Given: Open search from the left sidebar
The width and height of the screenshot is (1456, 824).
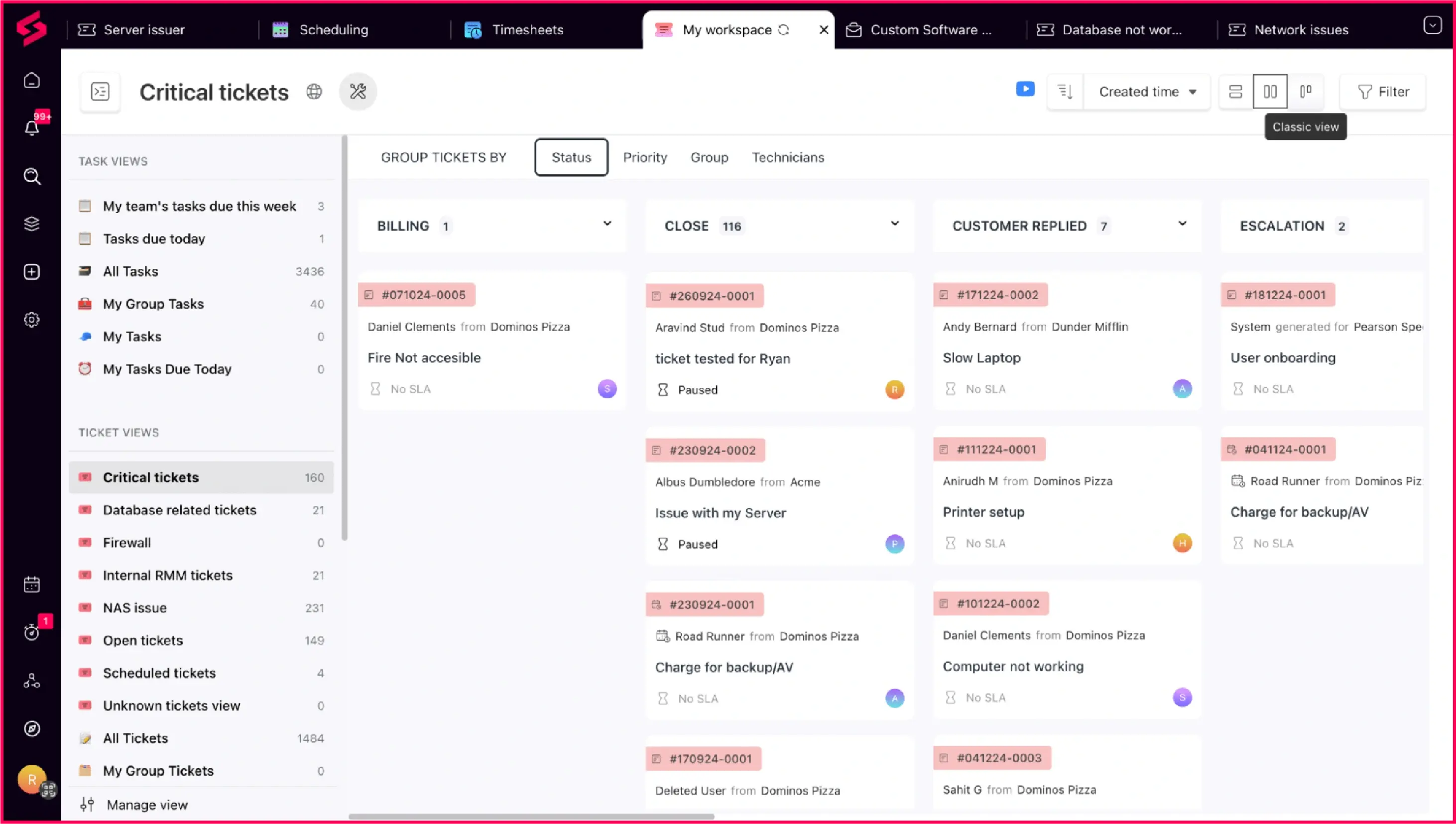Looking at the screenshot, I should [x=32, y=177].
